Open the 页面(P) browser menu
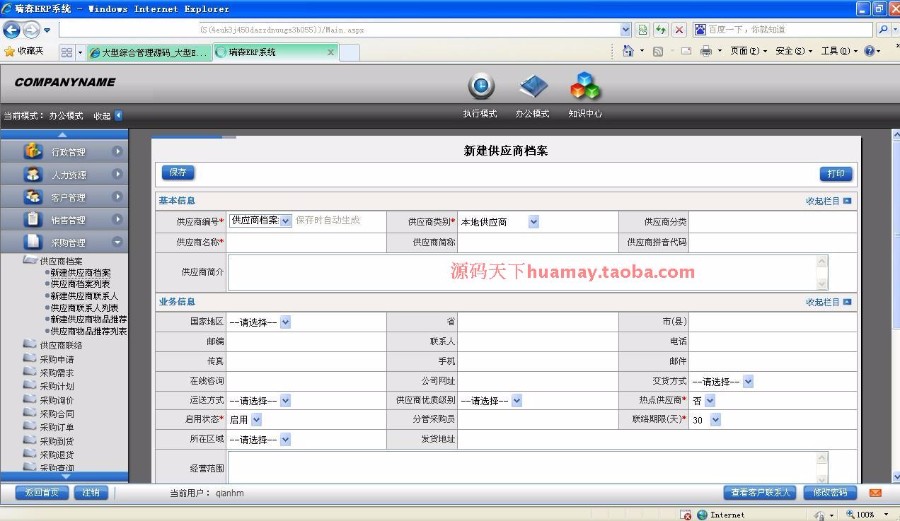 [748, 51]
